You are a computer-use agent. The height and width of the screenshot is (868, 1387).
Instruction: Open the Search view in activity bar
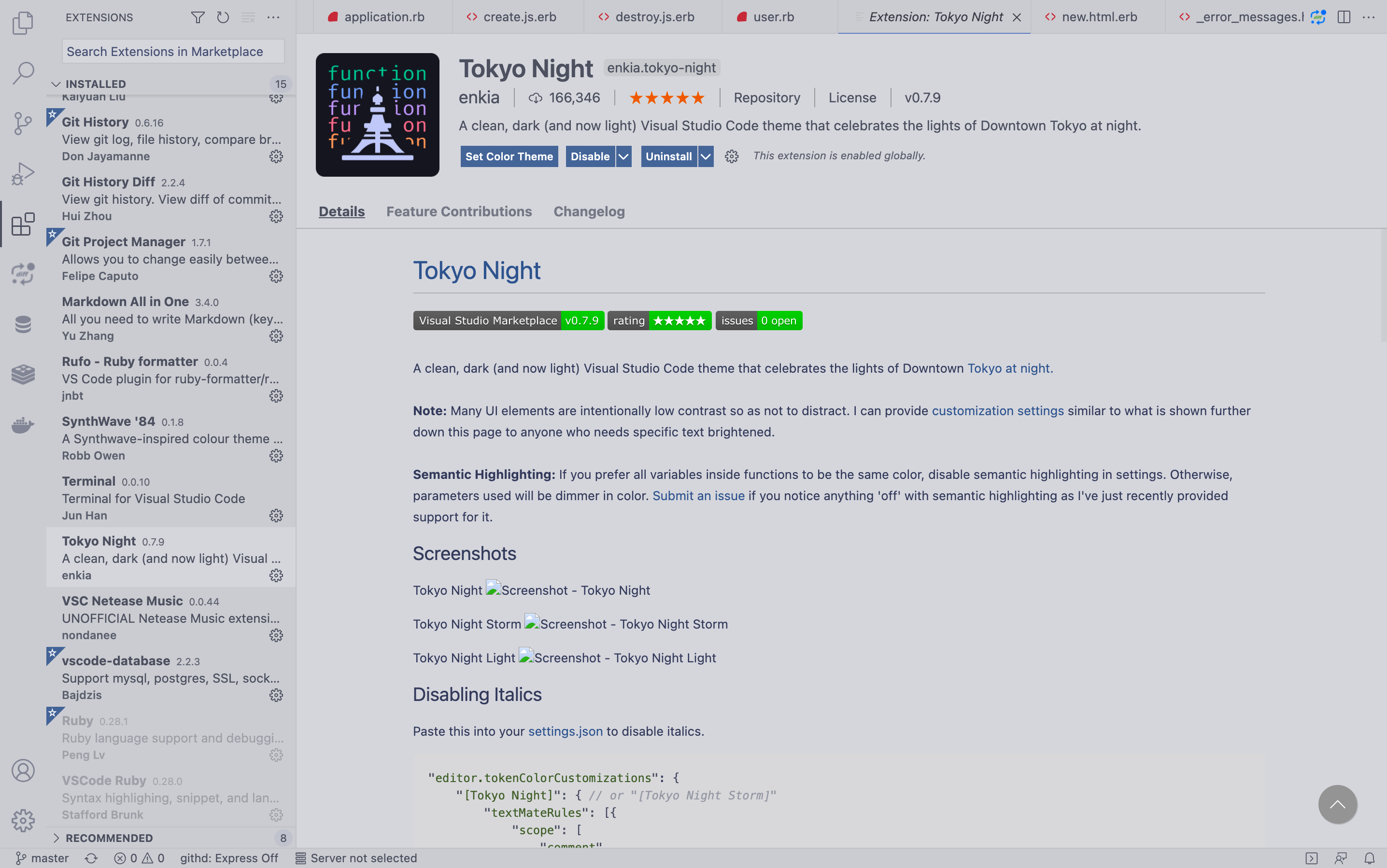23,73
